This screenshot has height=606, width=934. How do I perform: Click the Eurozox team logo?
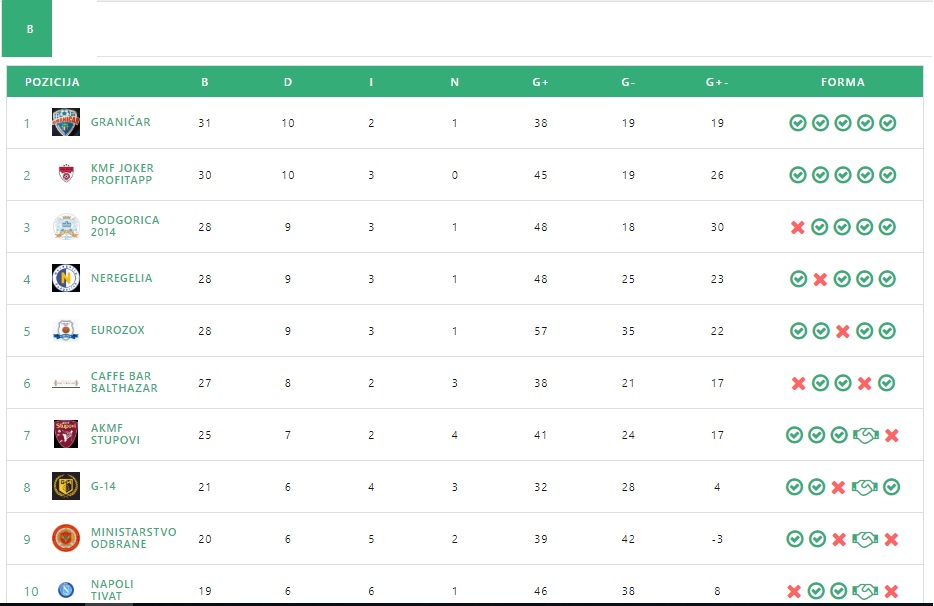[x=66, y=330]
